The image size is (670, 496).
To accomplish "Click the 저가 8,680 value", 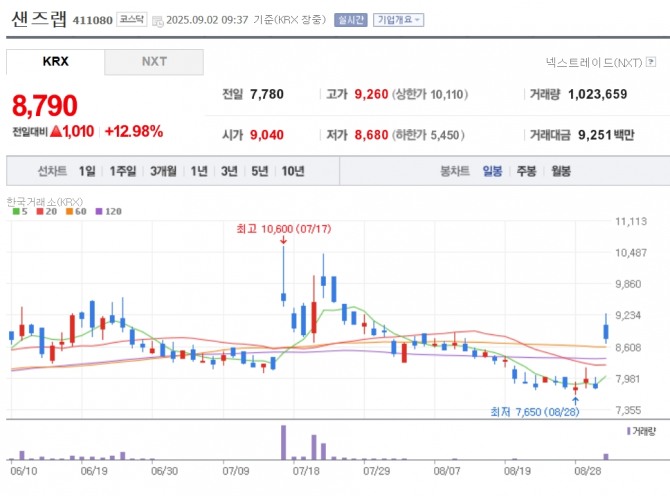I will [x=371, y=135].
